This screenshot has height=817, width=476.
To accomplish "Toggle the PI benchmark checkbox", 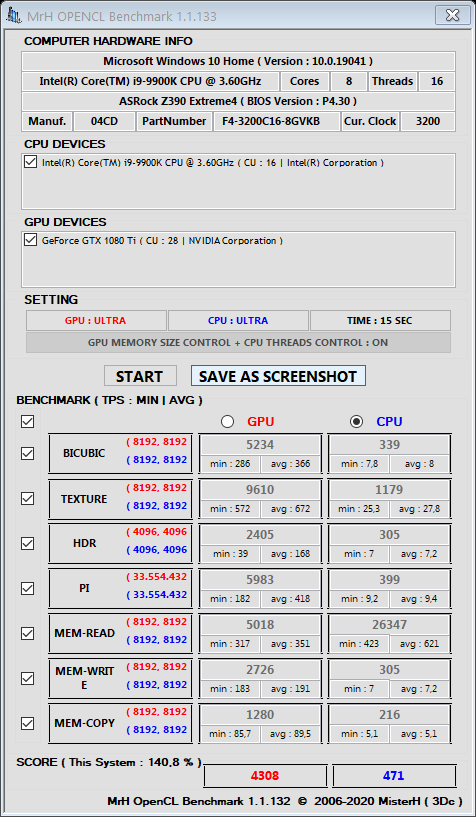I will [28, 588].
